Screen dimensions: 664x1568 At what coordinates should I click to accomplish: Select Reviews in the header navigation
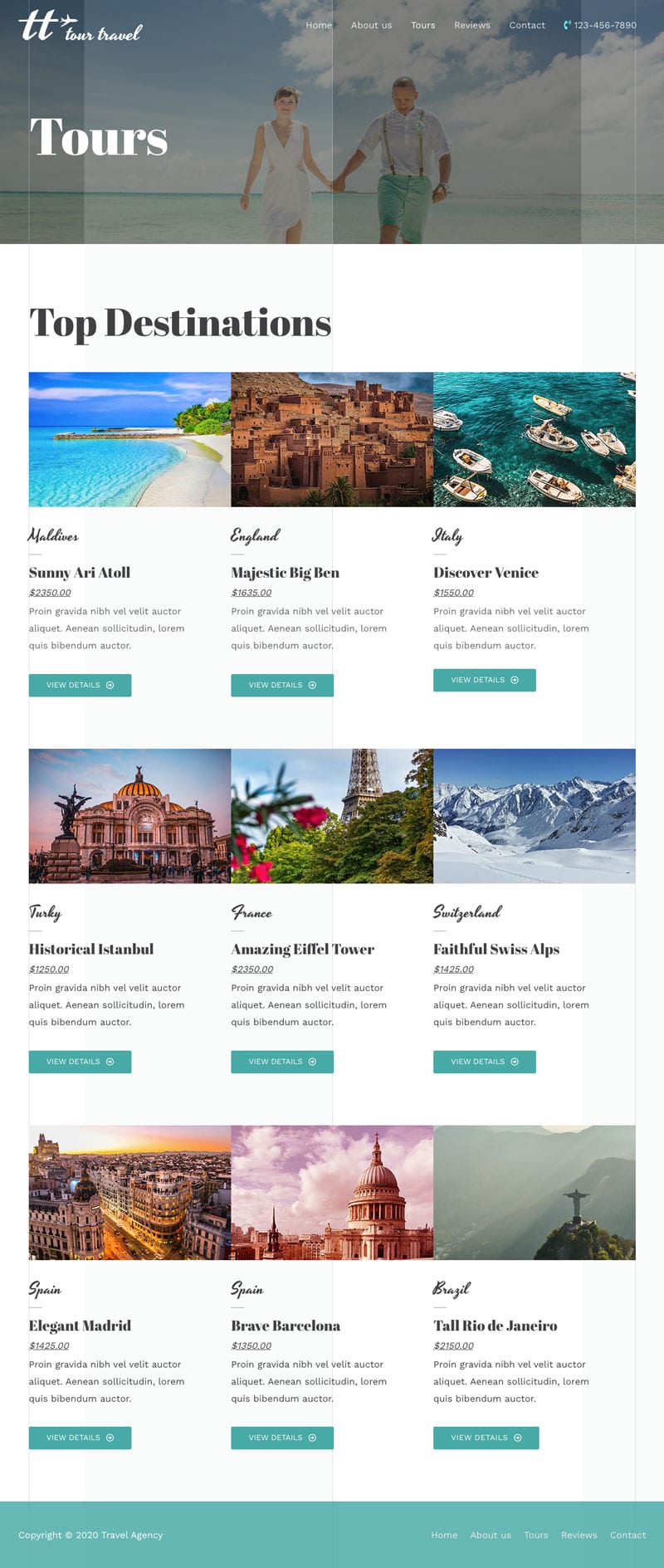coord(472,25)
